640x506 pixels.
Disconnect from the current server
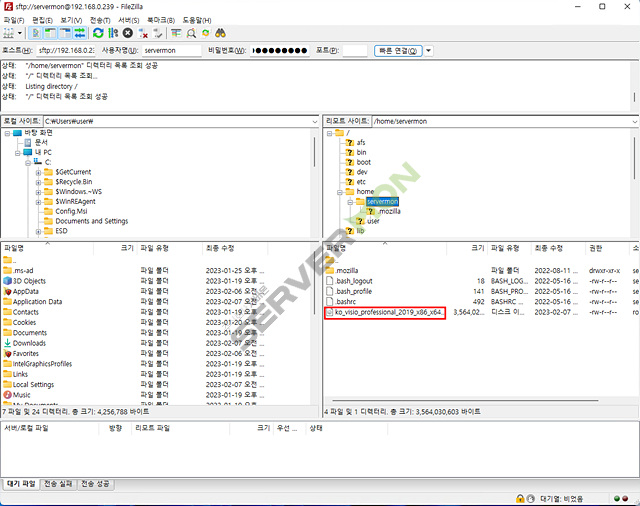pyautogui.click(x=143, y=33)
